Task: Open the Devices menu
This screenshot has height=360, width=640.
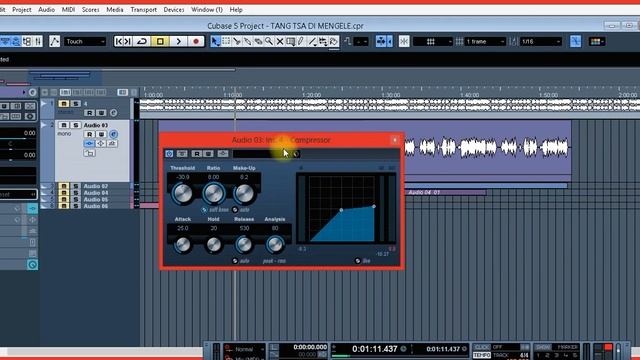Action: click(x=174, y=9)
